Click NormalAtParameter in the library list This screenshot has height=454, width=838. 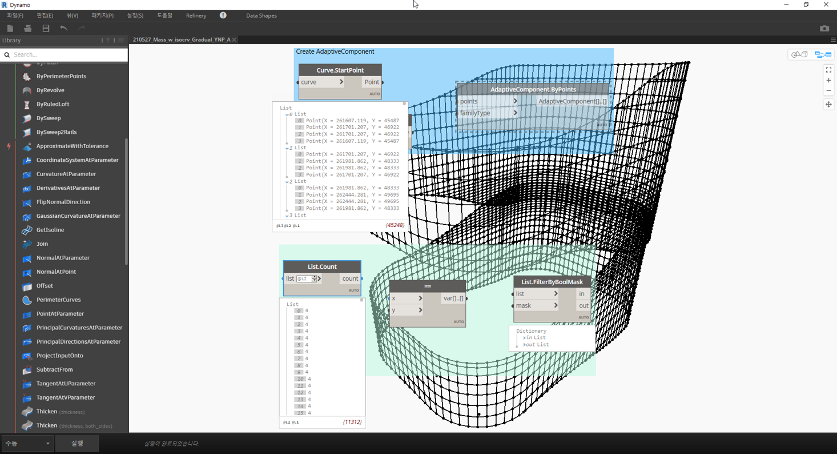(x=63, y=258)
